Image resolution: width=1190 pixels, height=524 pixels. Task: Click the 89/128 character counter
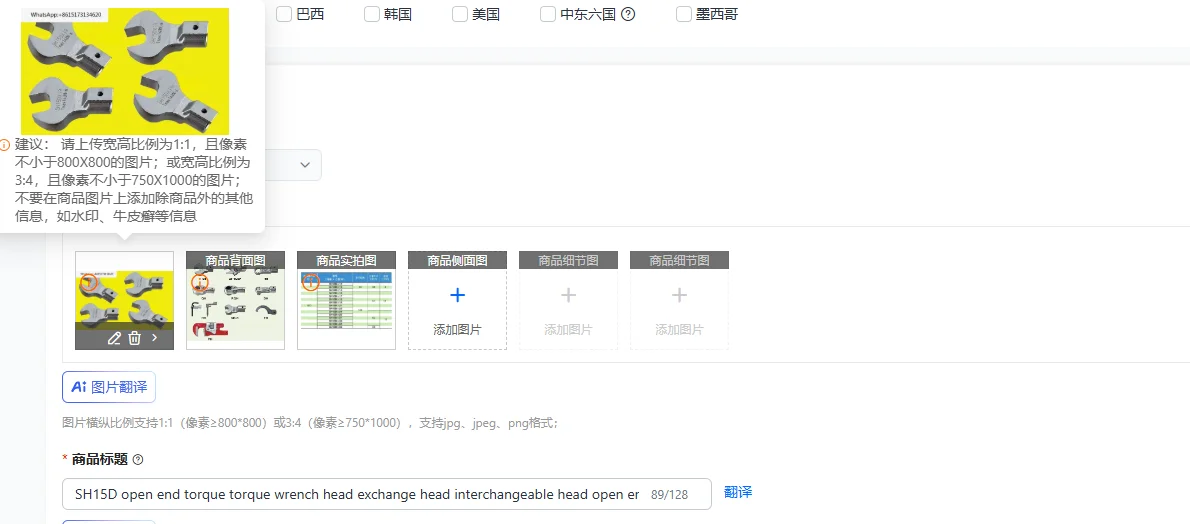[x=669, y=494]
